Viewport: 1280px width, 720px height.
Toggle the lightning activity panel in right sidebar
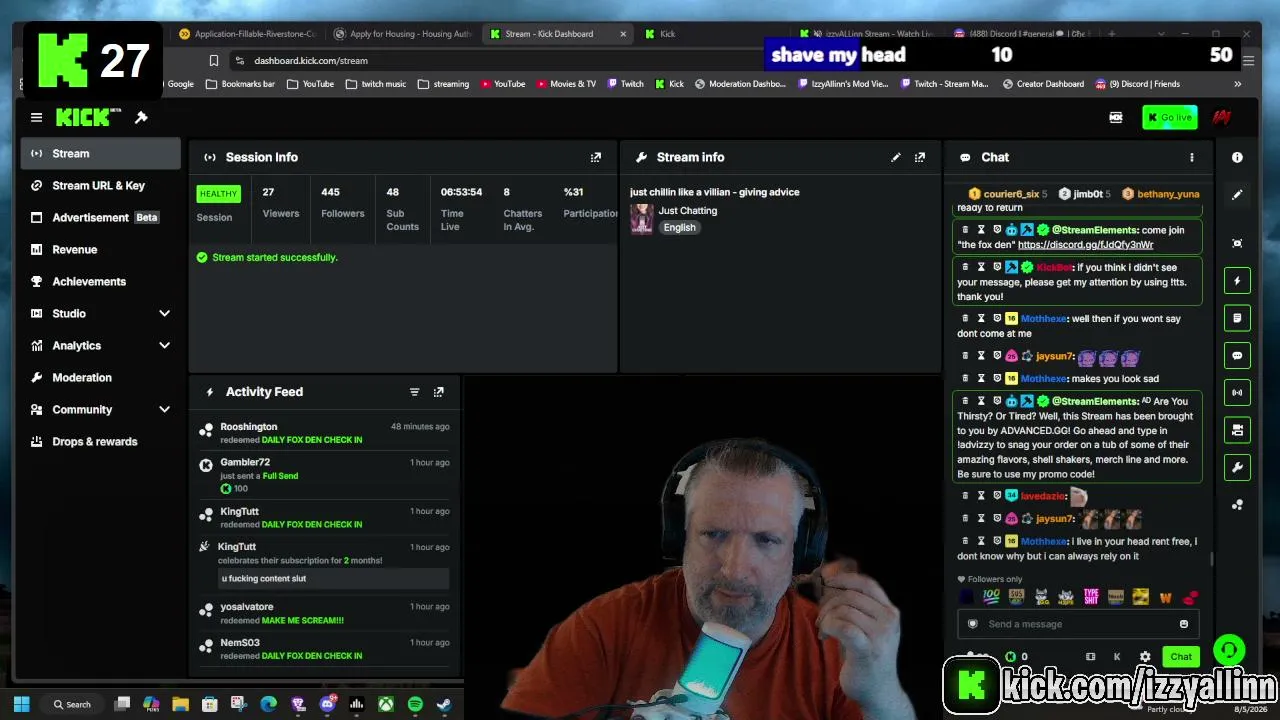click(1237, 281)
